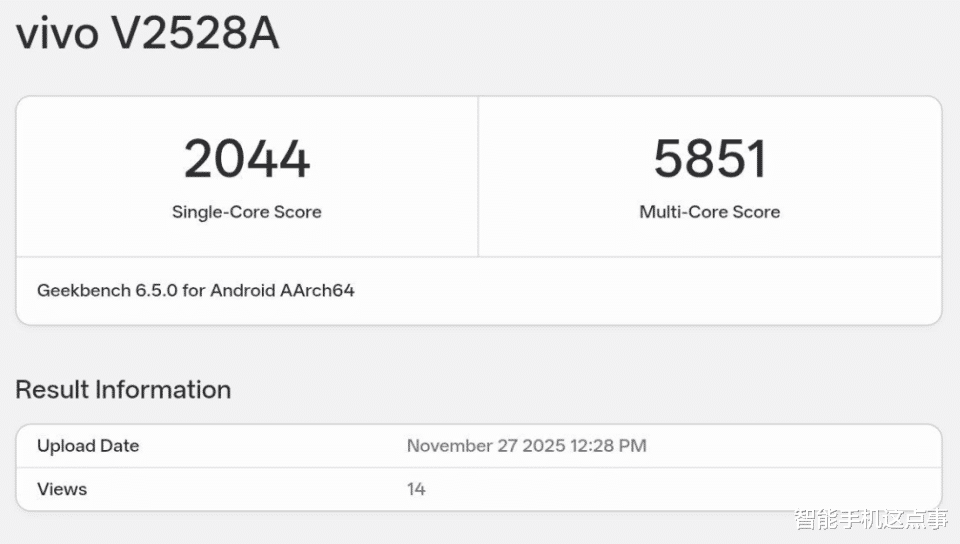Click the 12:28 PM upload time
The width and height of the screenshot is (960, 544).
pyautogui.click(x=610, y=446)
